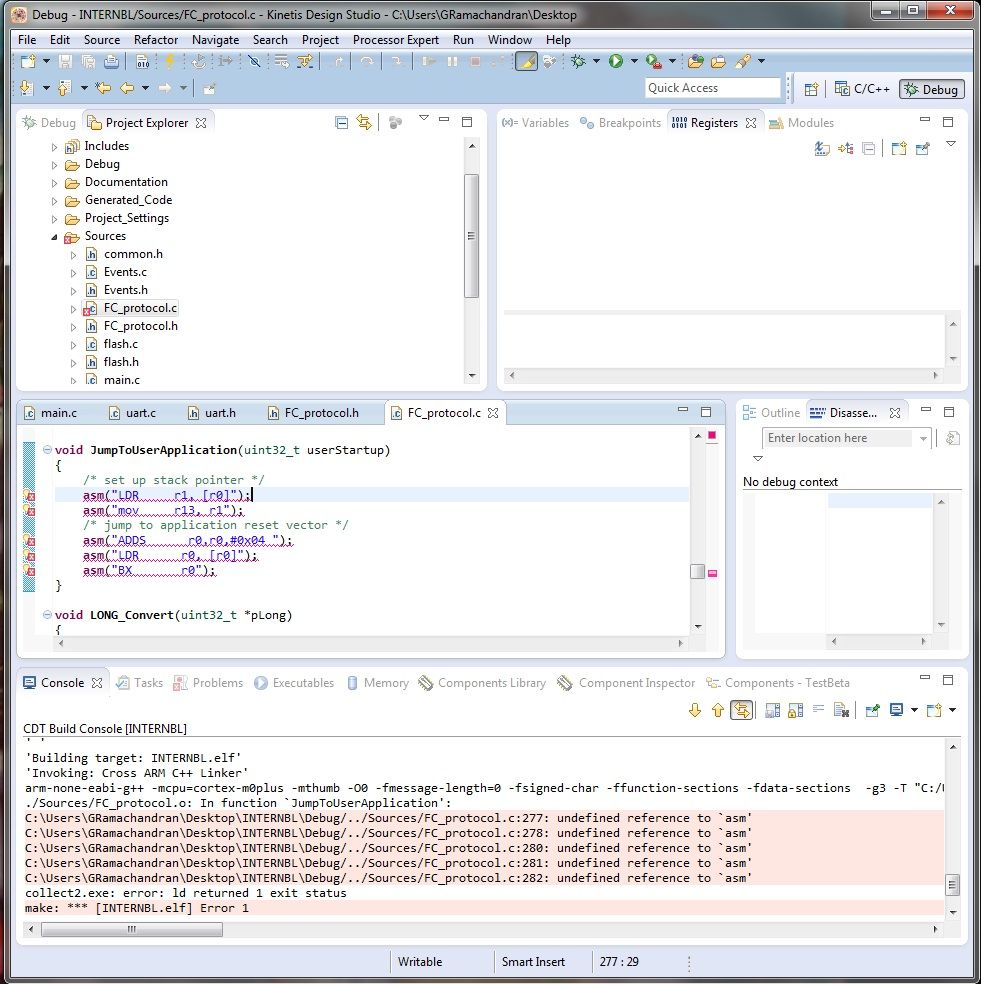Click the green Run button icon
Screen dimensions: 981x984
coord(616,62)
